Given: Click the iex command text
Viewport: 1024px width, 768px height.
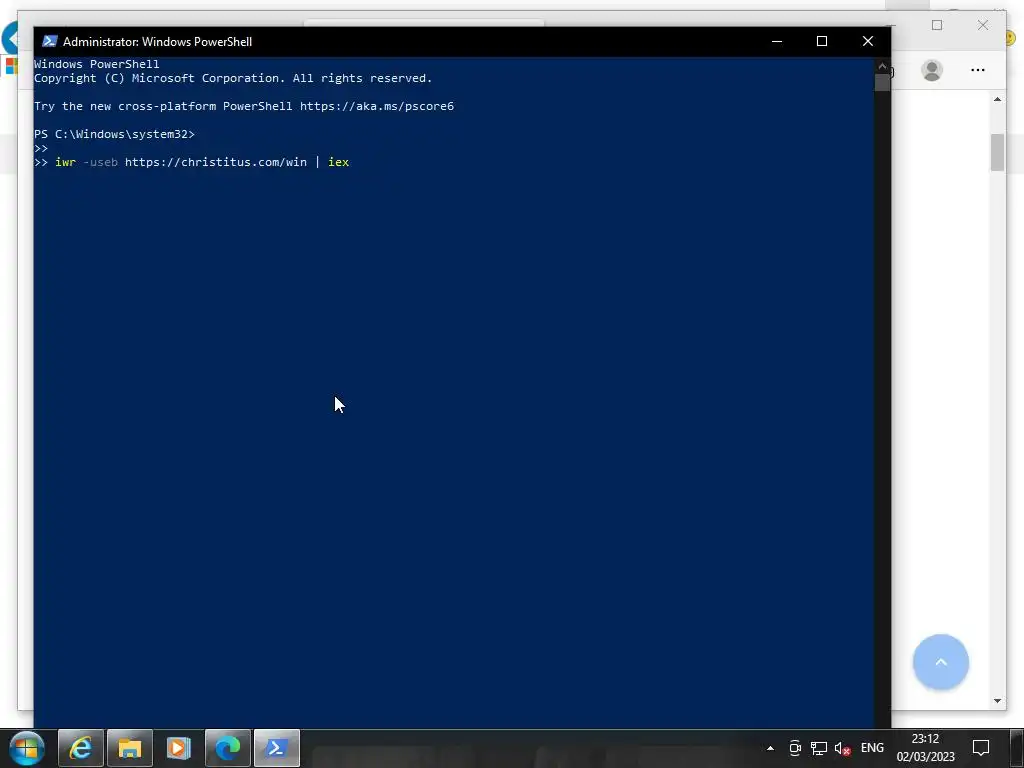Looking at the screenshot, I should 338,162.
